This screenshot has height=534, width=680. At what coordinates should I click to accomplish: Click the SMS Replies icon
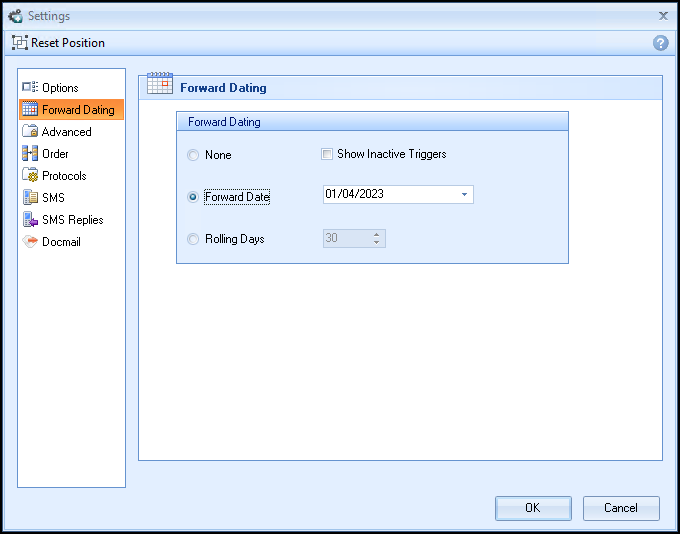[x=29, y=220]
